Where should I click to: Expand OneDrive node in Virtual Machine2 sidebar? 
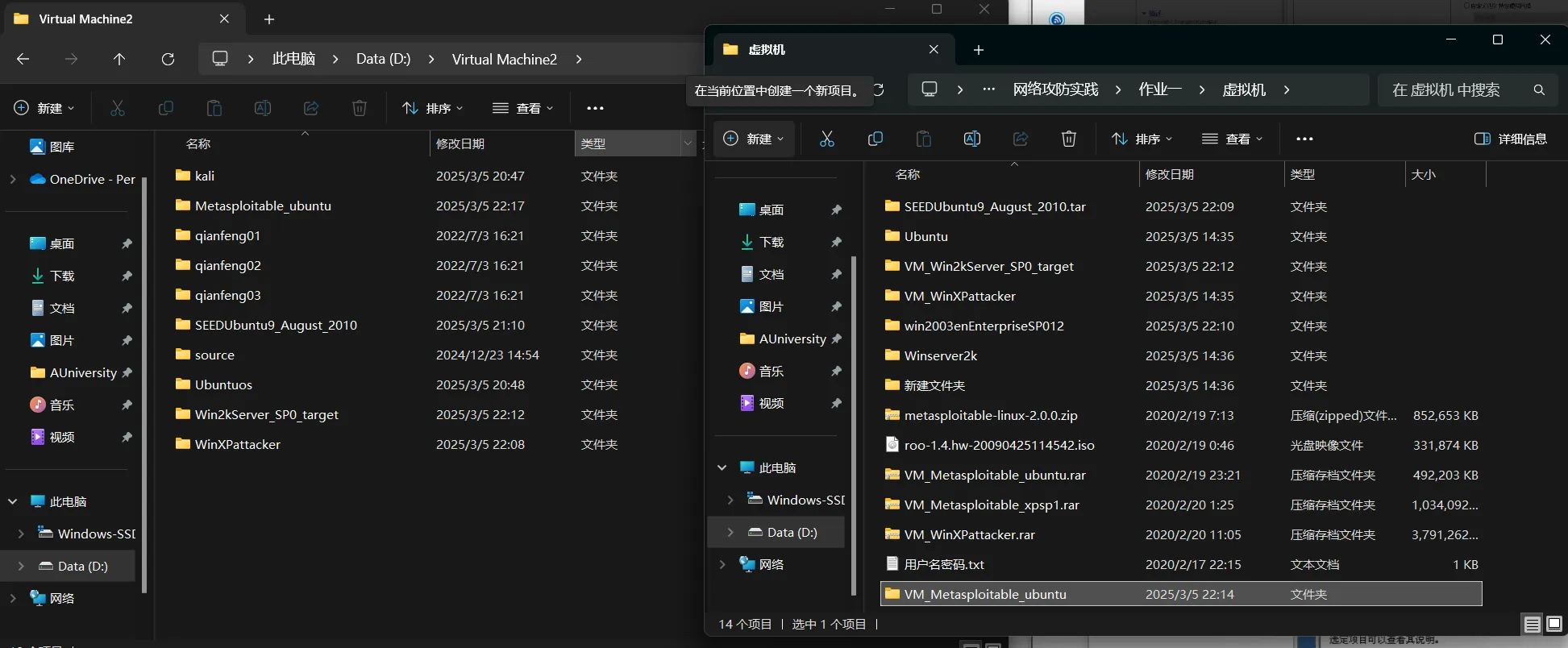pos(13,179)
